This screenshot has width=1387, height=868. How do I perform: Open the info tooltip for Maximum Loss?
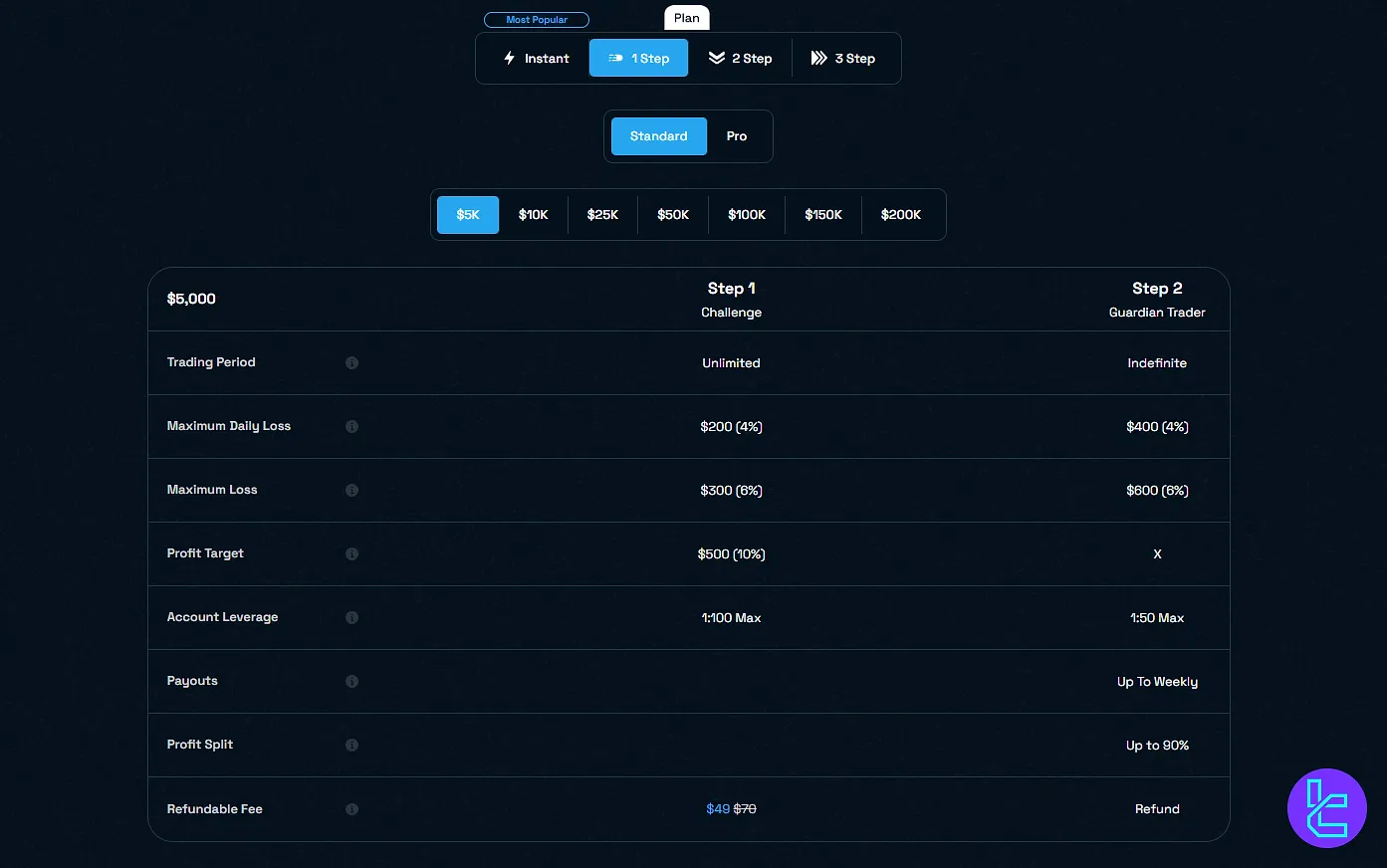pos(351,491)
